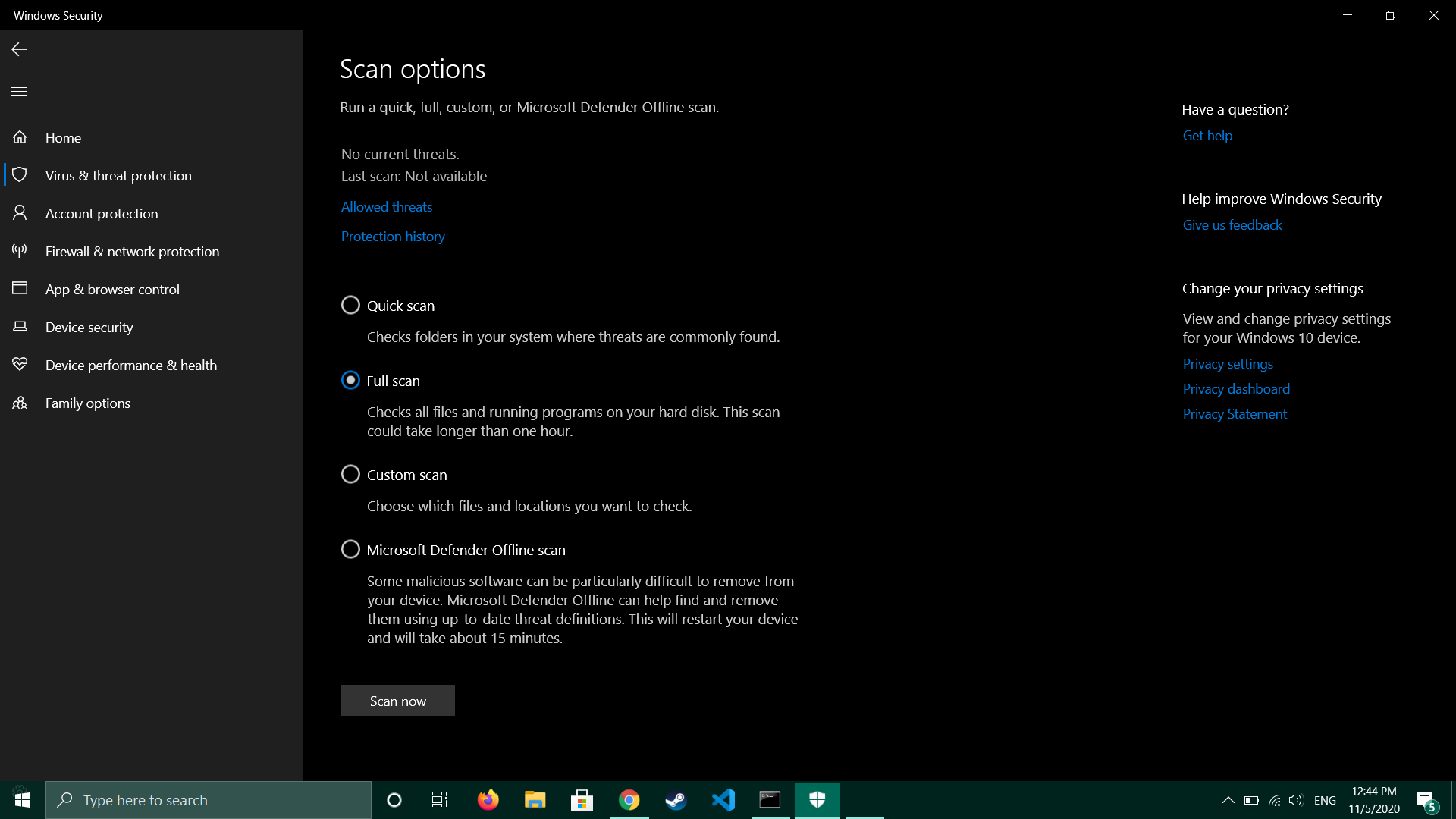
Task: Toggle the hamburger navigation menu
Action: (x=19, y=91)
